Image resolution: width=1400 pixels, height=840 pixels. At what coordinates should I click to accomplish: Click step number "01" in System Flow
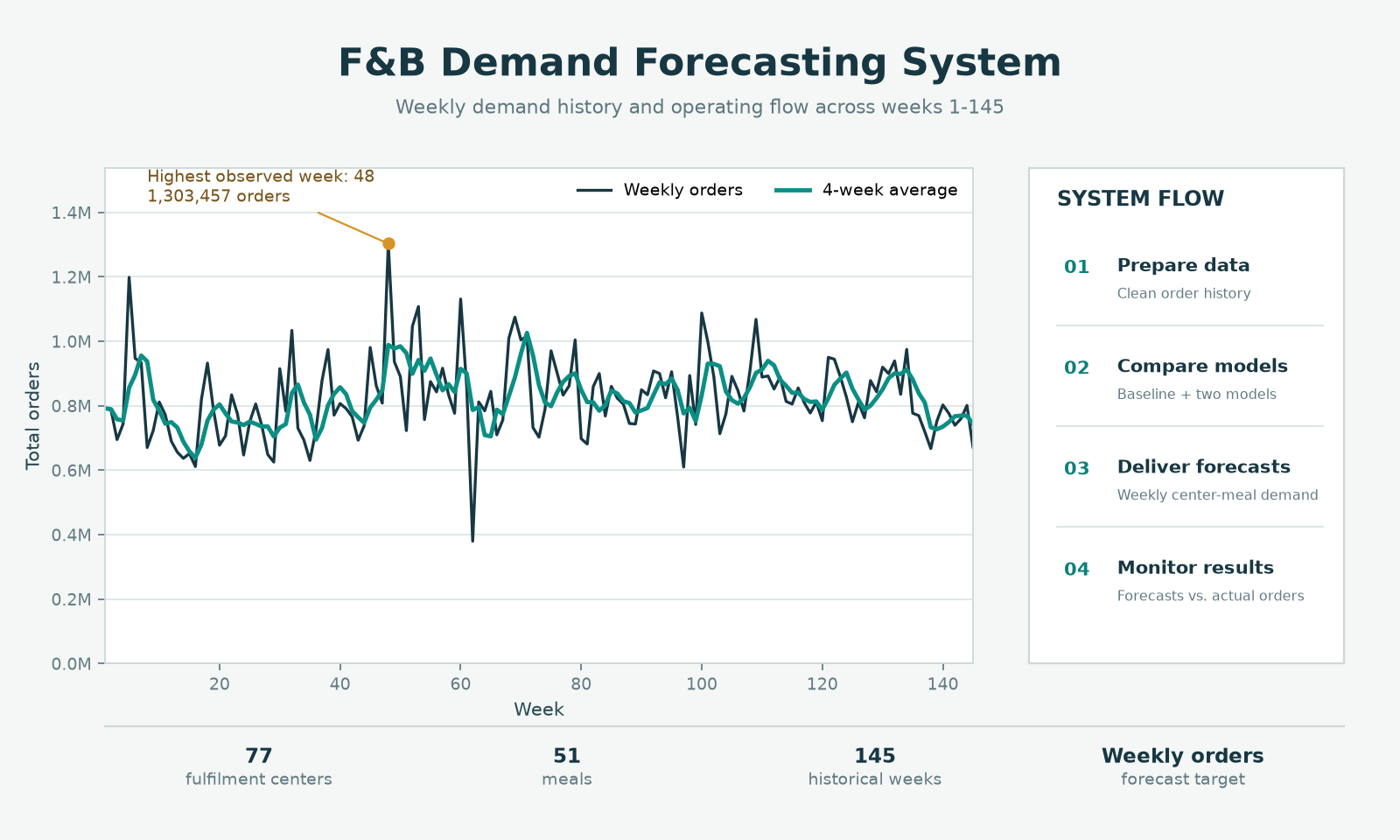tap(1077, 267)
